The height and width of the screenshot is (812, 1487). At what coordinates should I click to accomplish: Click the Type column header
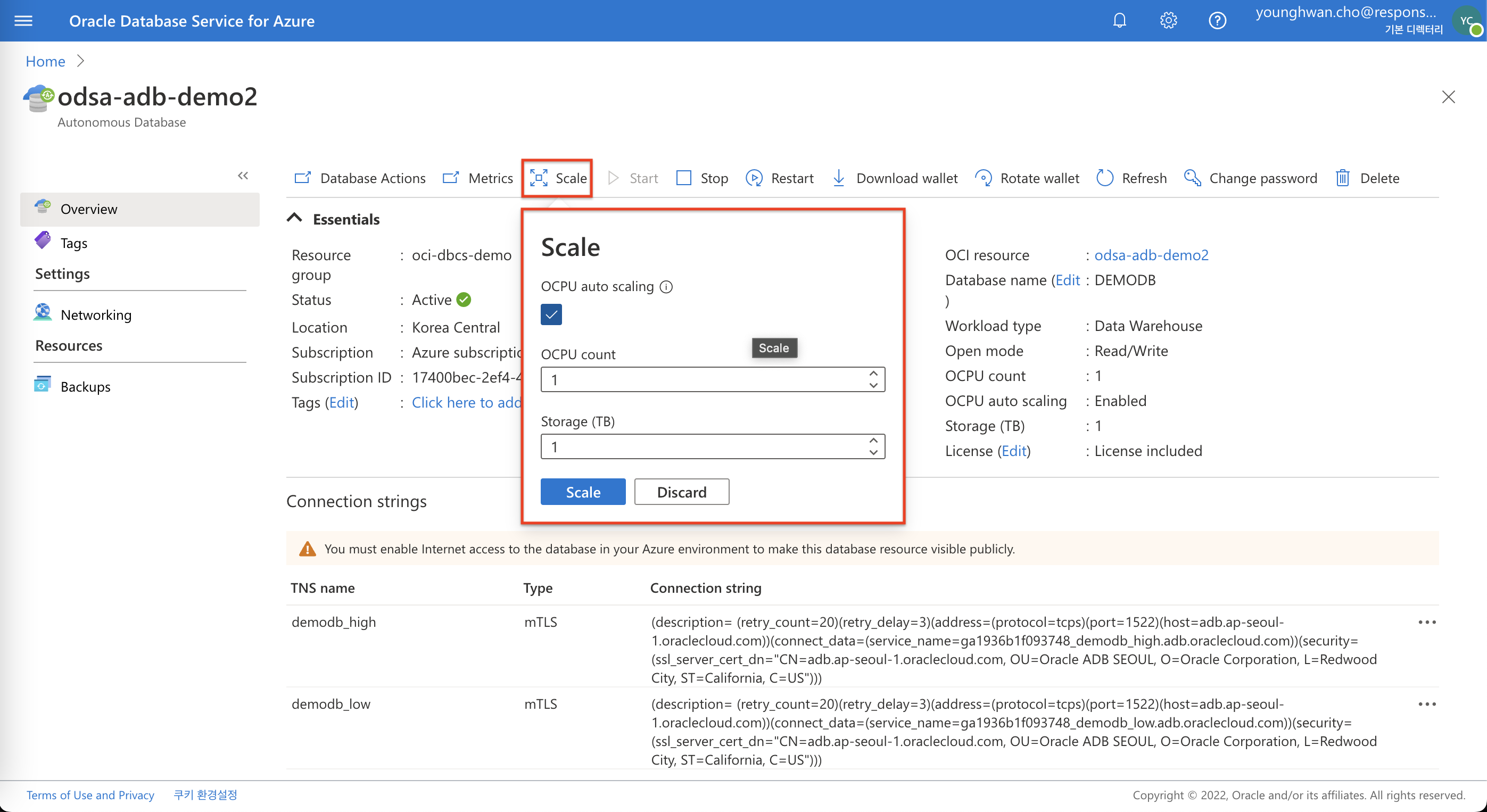[538, 587]
